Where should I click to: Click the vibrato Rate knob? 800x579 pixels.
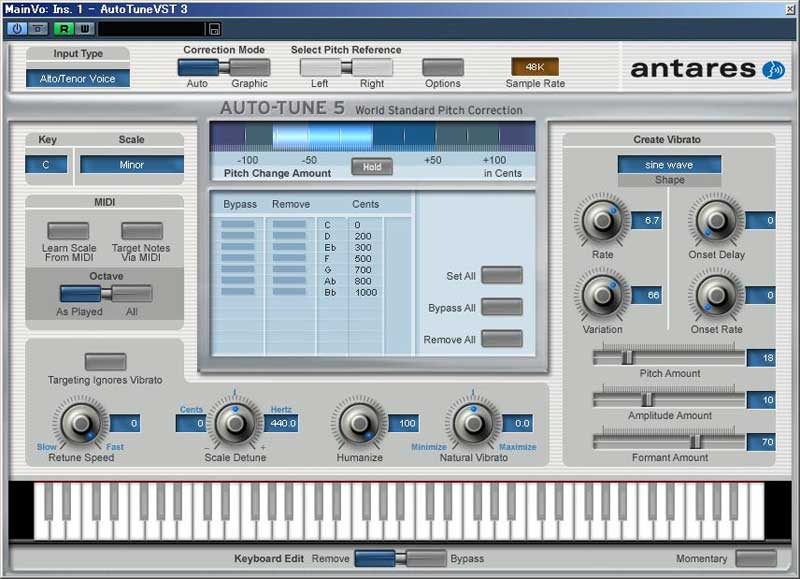click(x=603, y=220)
